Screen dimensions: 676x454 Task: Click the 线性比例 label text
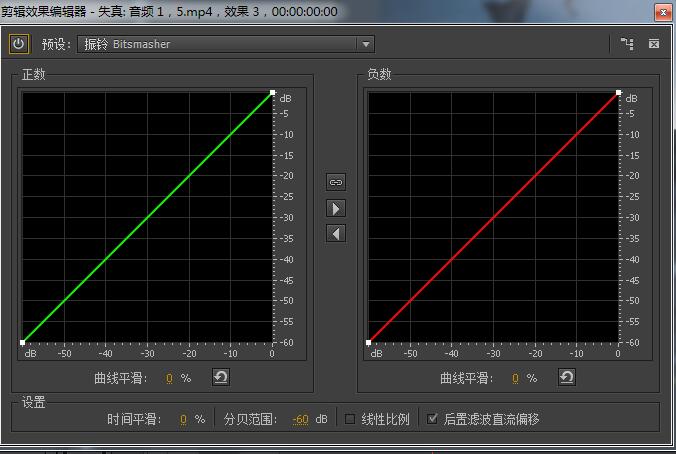385,419
